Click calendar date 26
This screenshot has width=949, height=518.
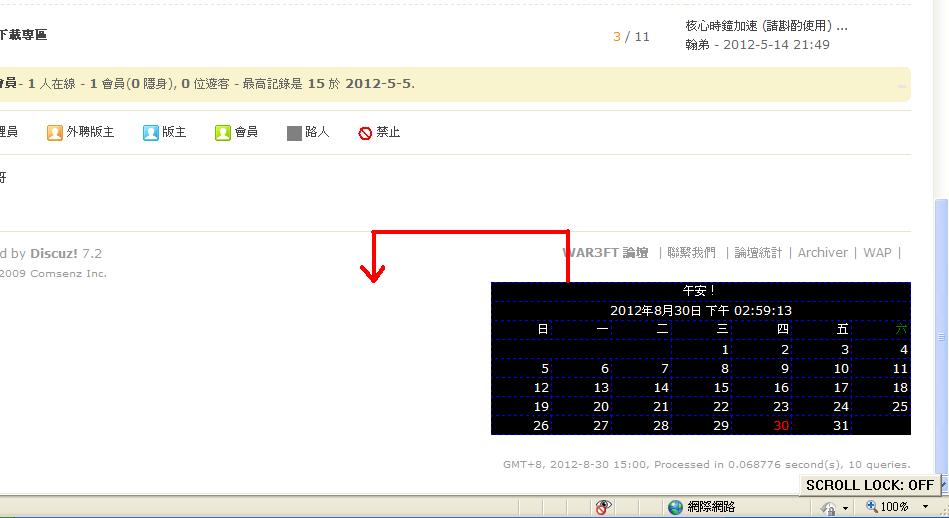coord(541,425)
